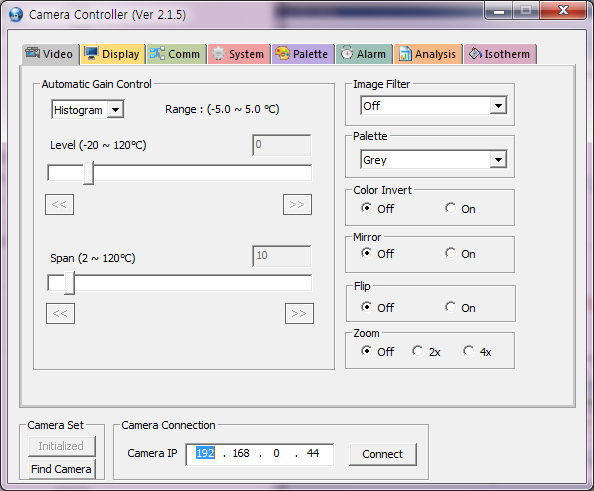Click the Alarm tab clock icon
The height and width of the screenshot is (491, 594).
[346, 53]
